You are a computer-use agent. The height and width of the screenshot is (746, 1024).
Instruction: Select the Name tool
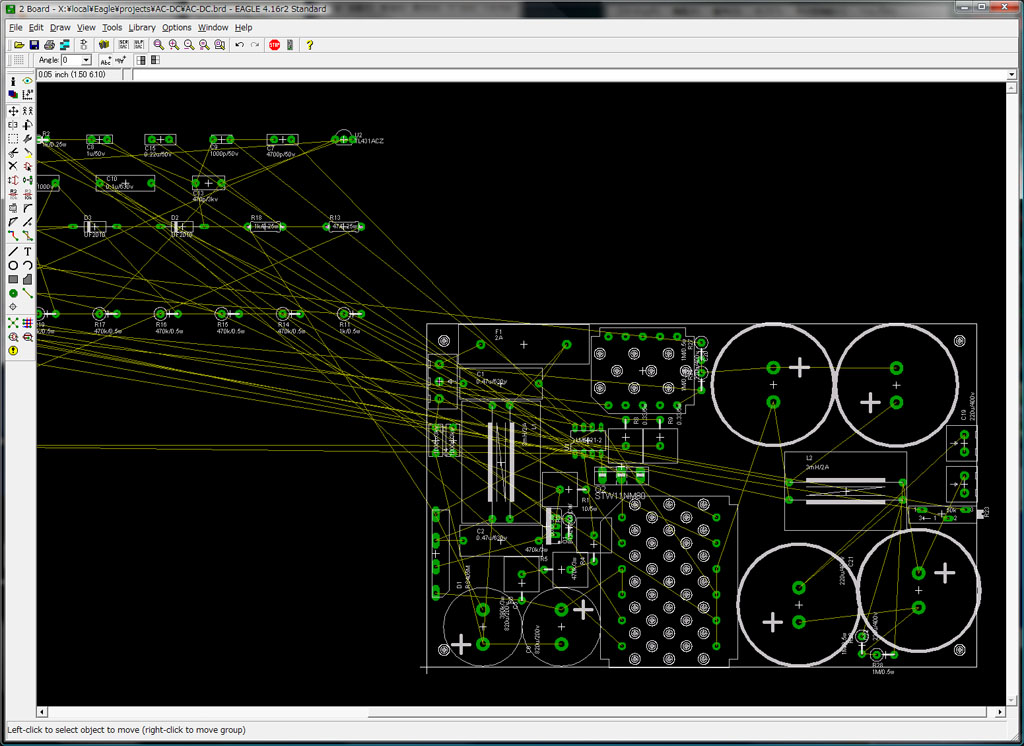tap(12, 194)
